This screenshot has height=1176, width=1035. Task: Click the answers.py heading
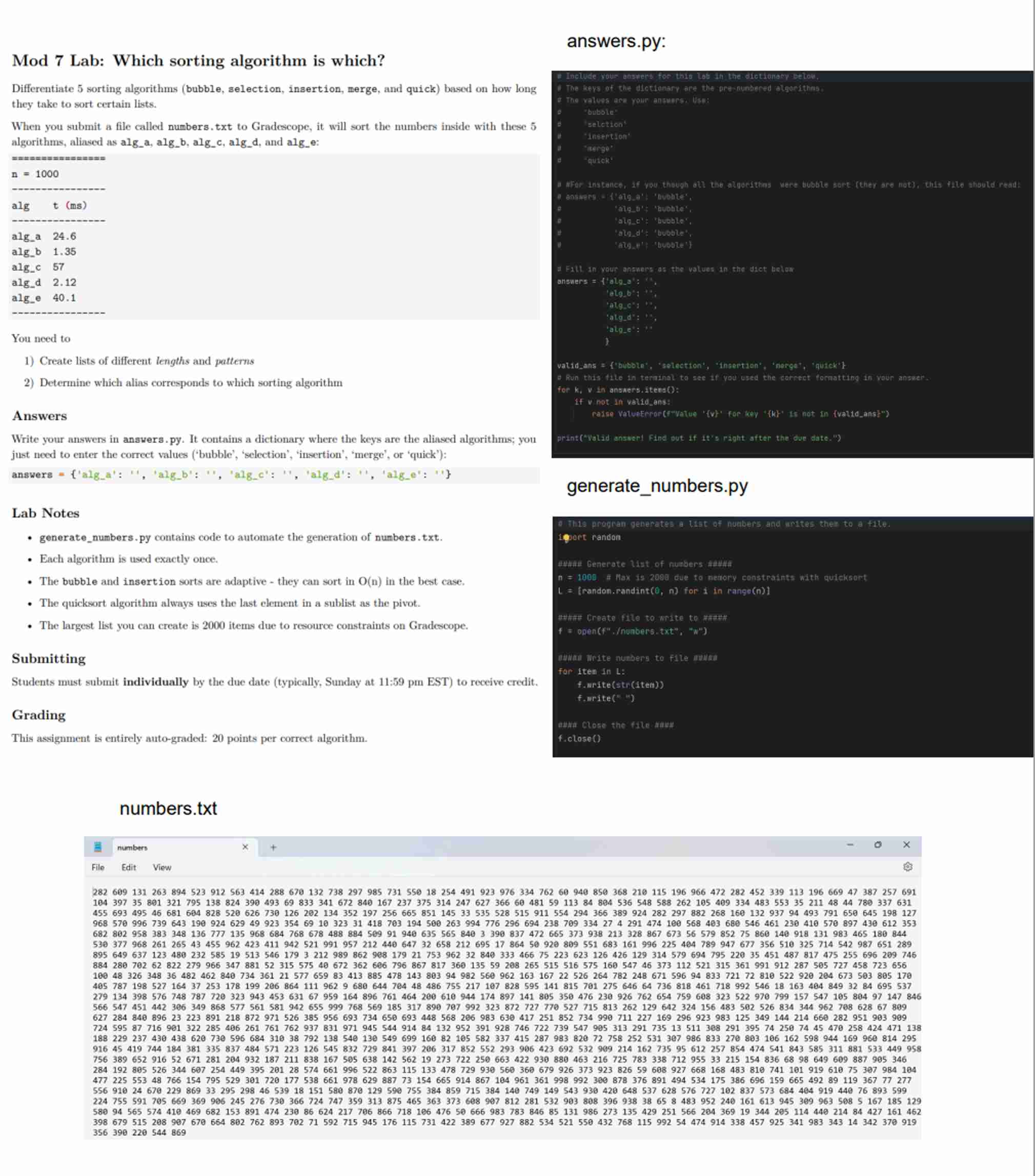click(x=616, y=40)
